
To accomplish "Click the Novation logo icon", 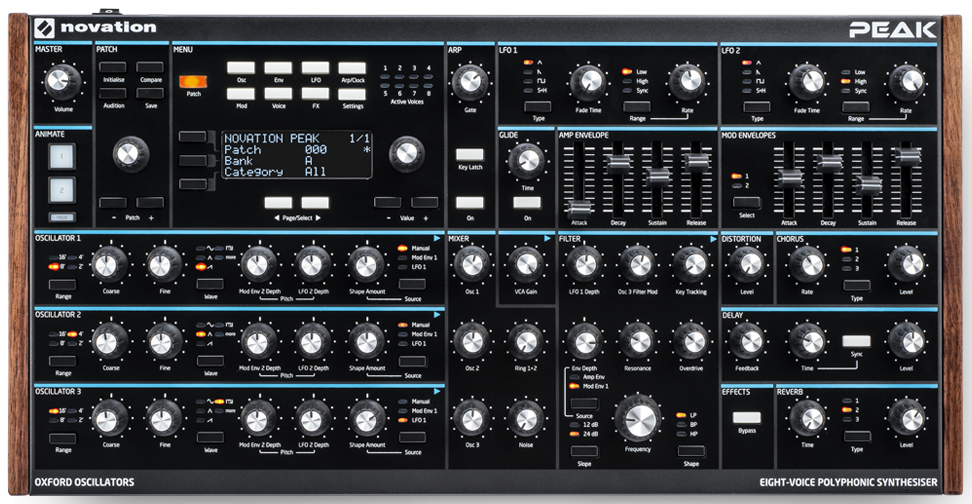I will click(x=45, y=29).
